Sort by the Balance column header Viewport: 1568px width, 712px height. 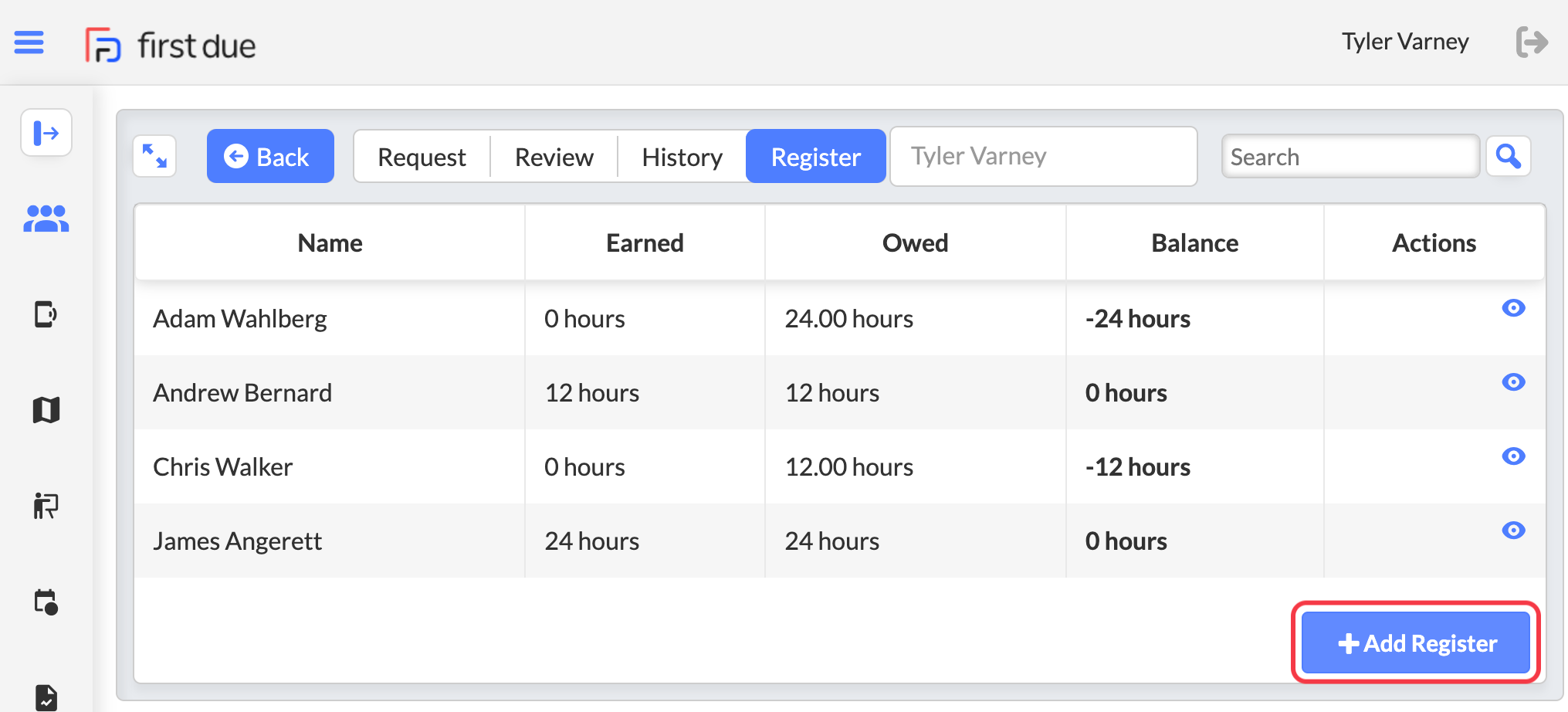[1194, 242]
